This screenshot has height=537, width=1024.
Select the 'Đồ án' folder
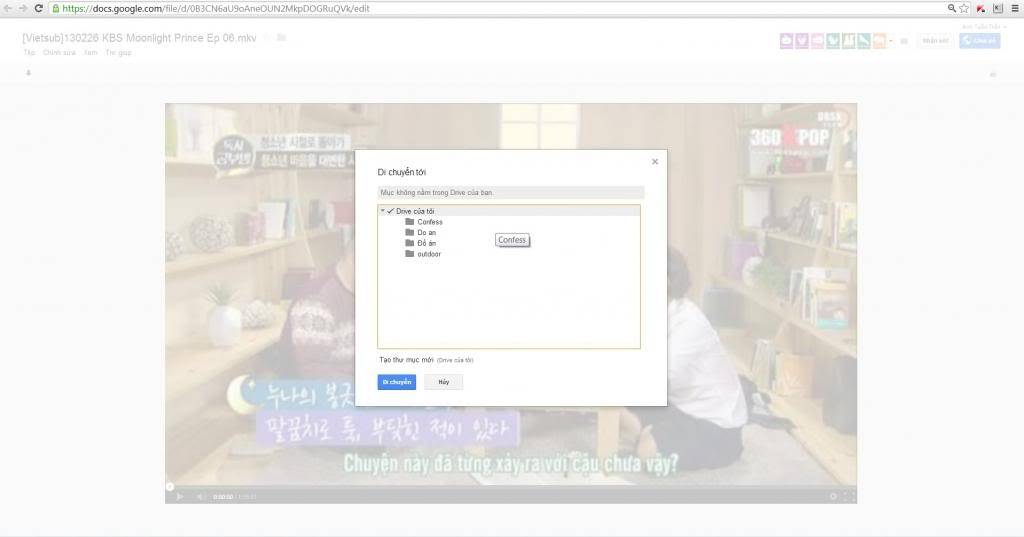(x=426, y=243)
